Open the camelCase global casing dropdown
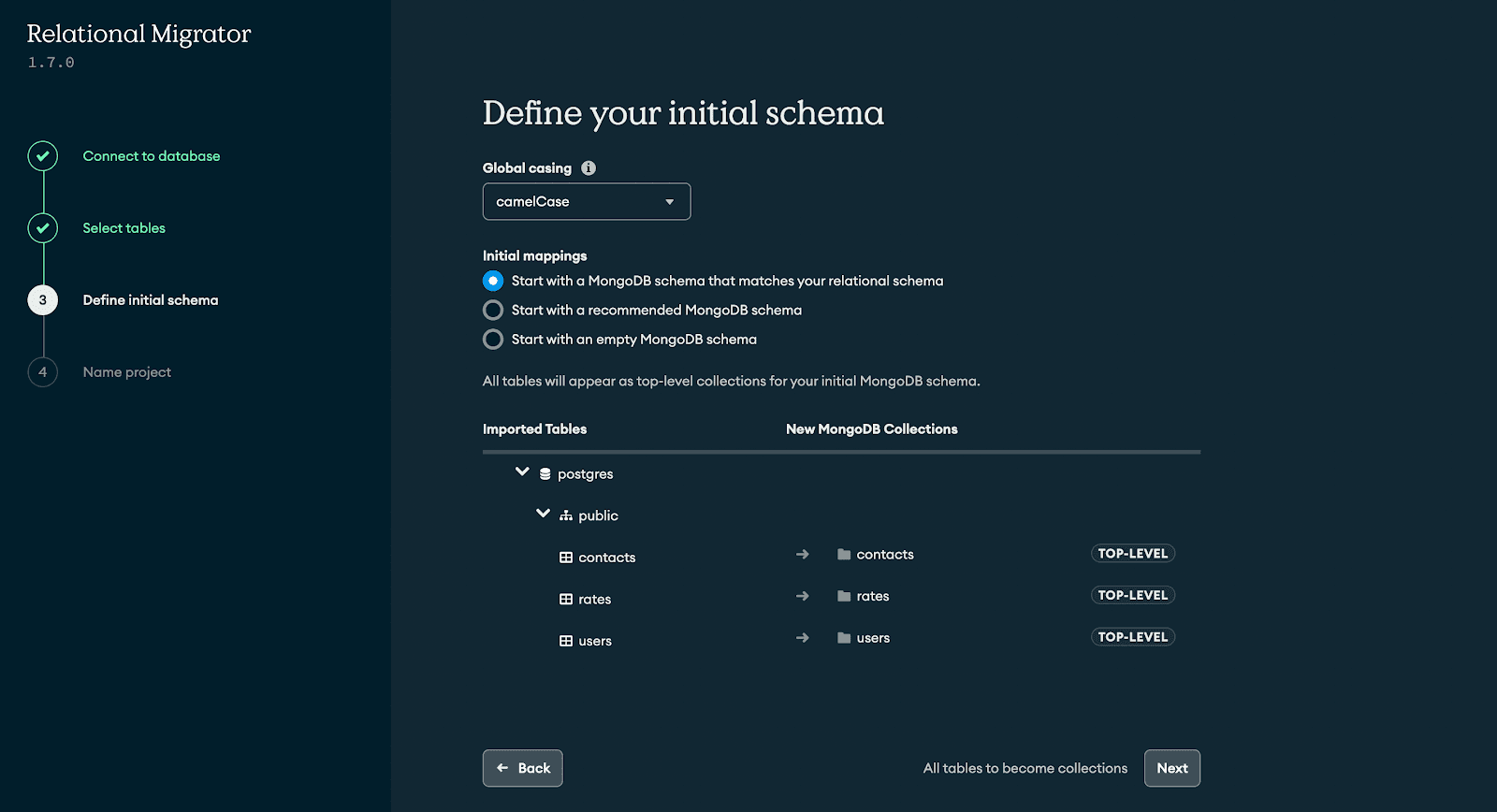 tap(587, 202)
